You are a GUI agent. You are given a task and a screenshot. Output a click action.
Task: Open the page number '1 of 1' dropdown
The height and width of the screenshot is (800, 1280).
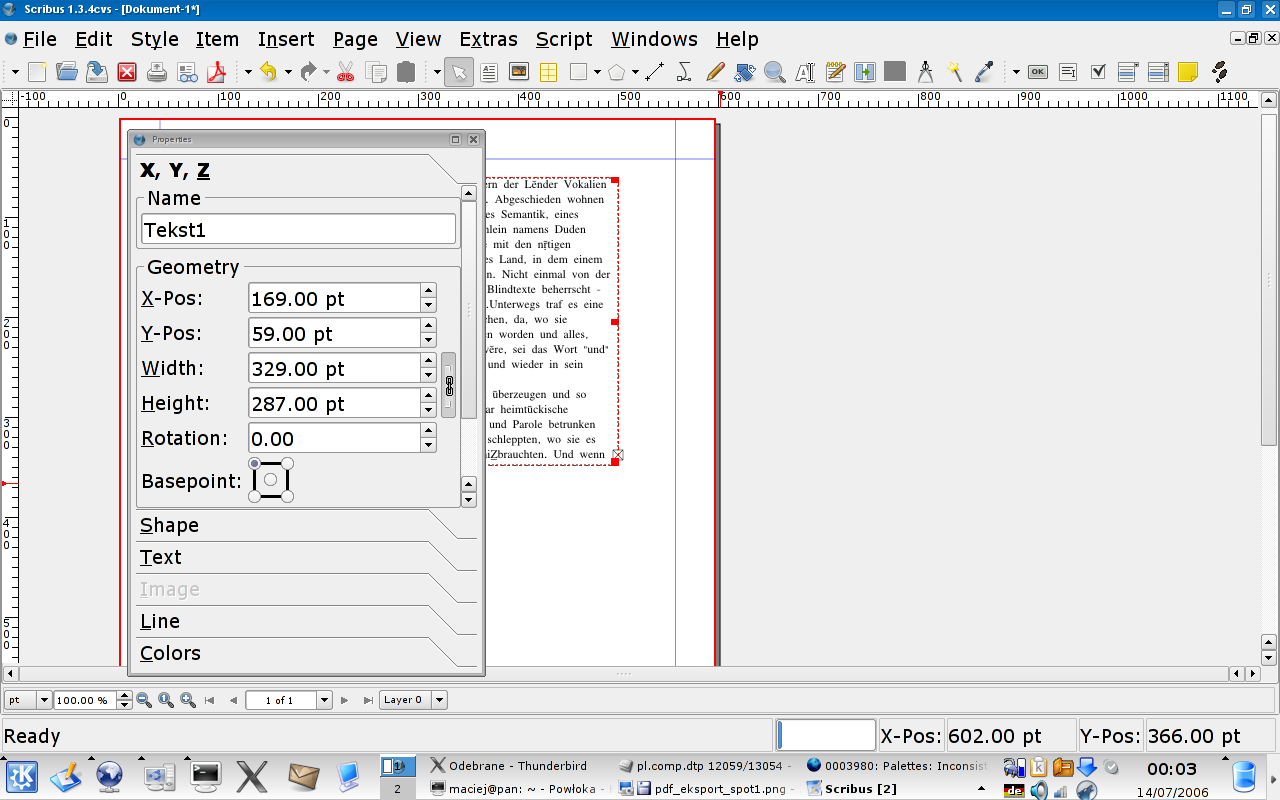(x=323, y=700)
